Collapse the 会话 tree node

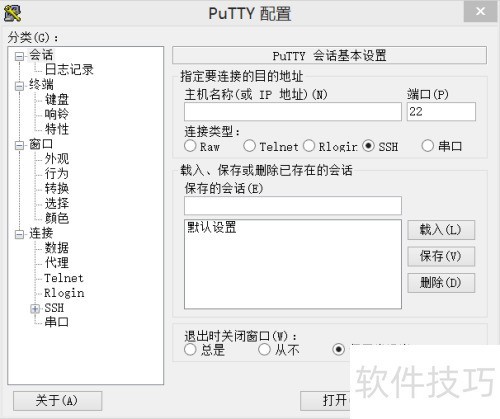19,56
